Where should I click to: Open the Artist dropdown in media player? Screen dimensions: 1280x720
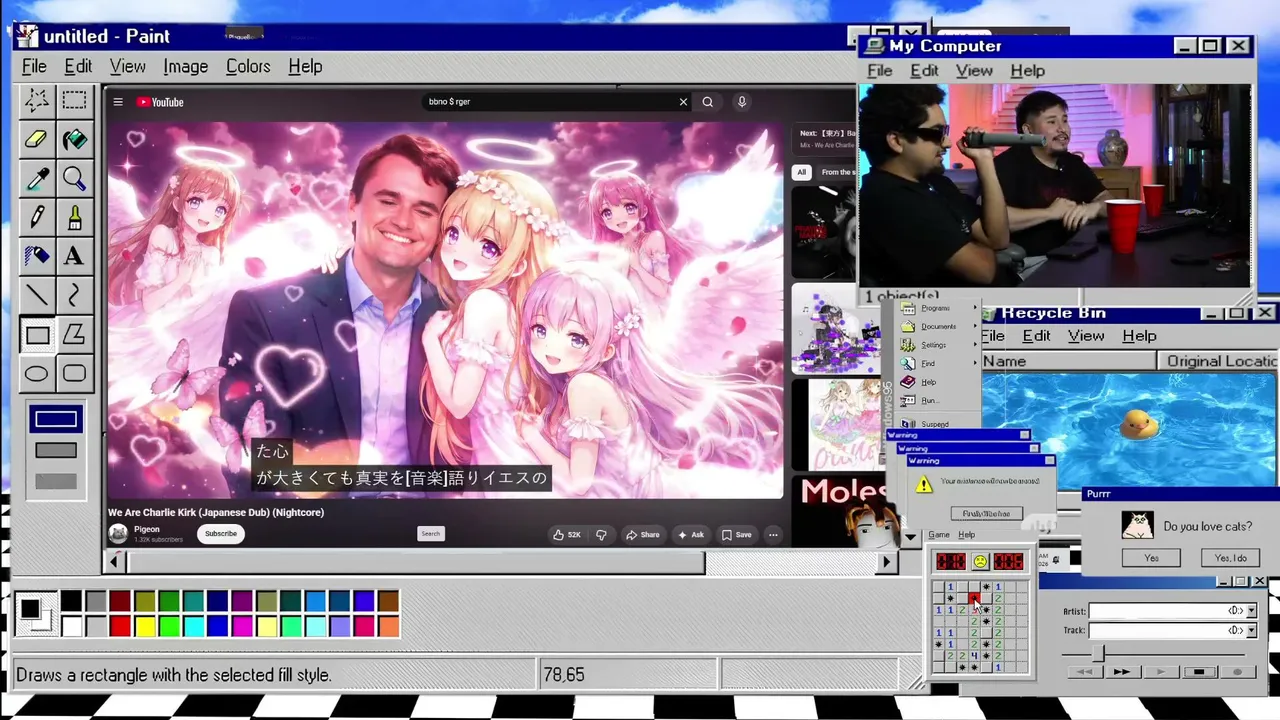[x=1250, y=611]
